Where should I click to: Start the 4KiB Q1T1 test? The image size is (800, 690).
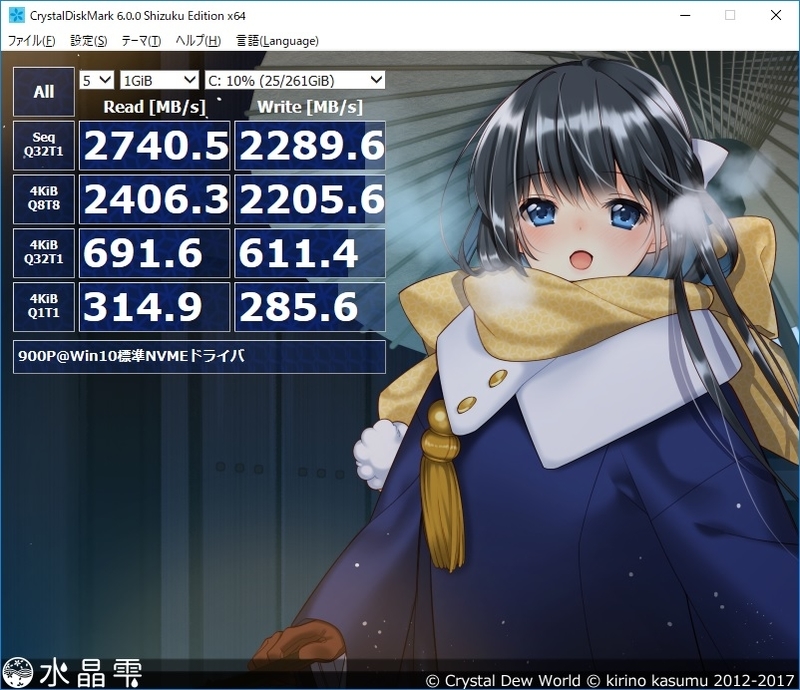pyautogui.click(x=44, y=307)
